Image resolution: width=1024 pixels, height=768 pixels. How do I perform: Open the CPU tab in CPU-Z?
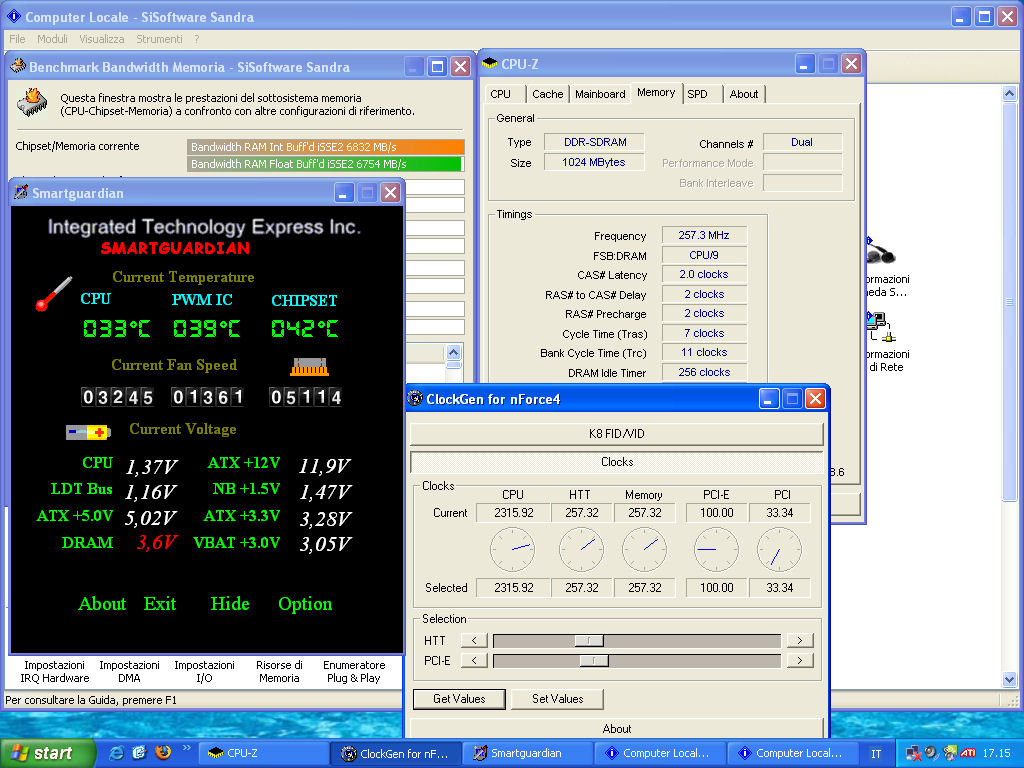pos(500,94)
